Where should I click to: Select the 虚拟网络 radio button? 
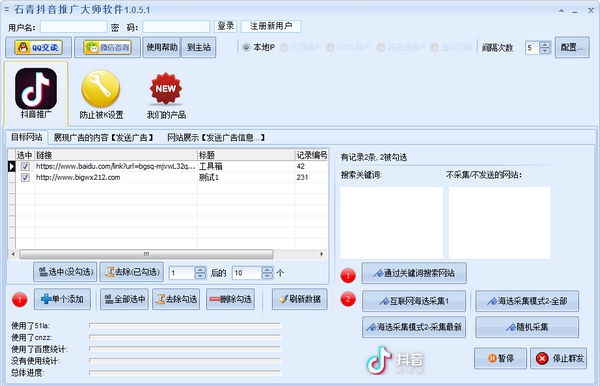(434, 47)
